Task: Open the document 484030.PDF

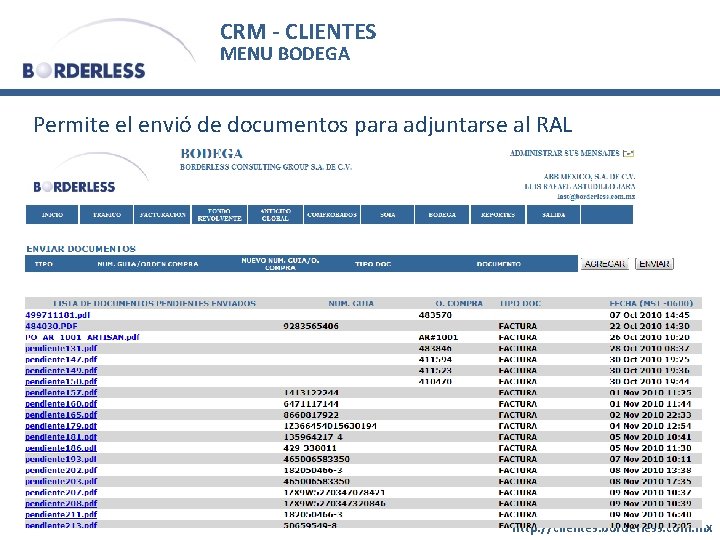Action: 51,326
